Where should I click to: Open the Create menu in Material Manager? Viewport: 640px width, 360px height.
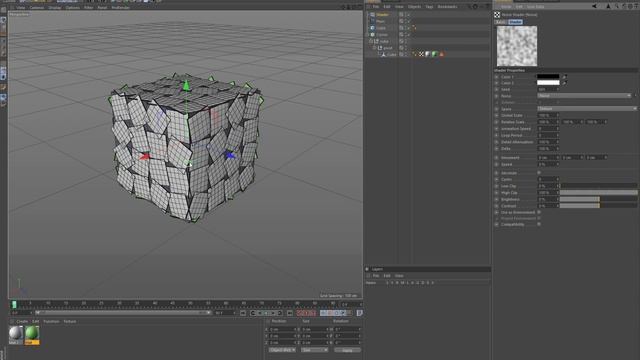tap(22, 321)
